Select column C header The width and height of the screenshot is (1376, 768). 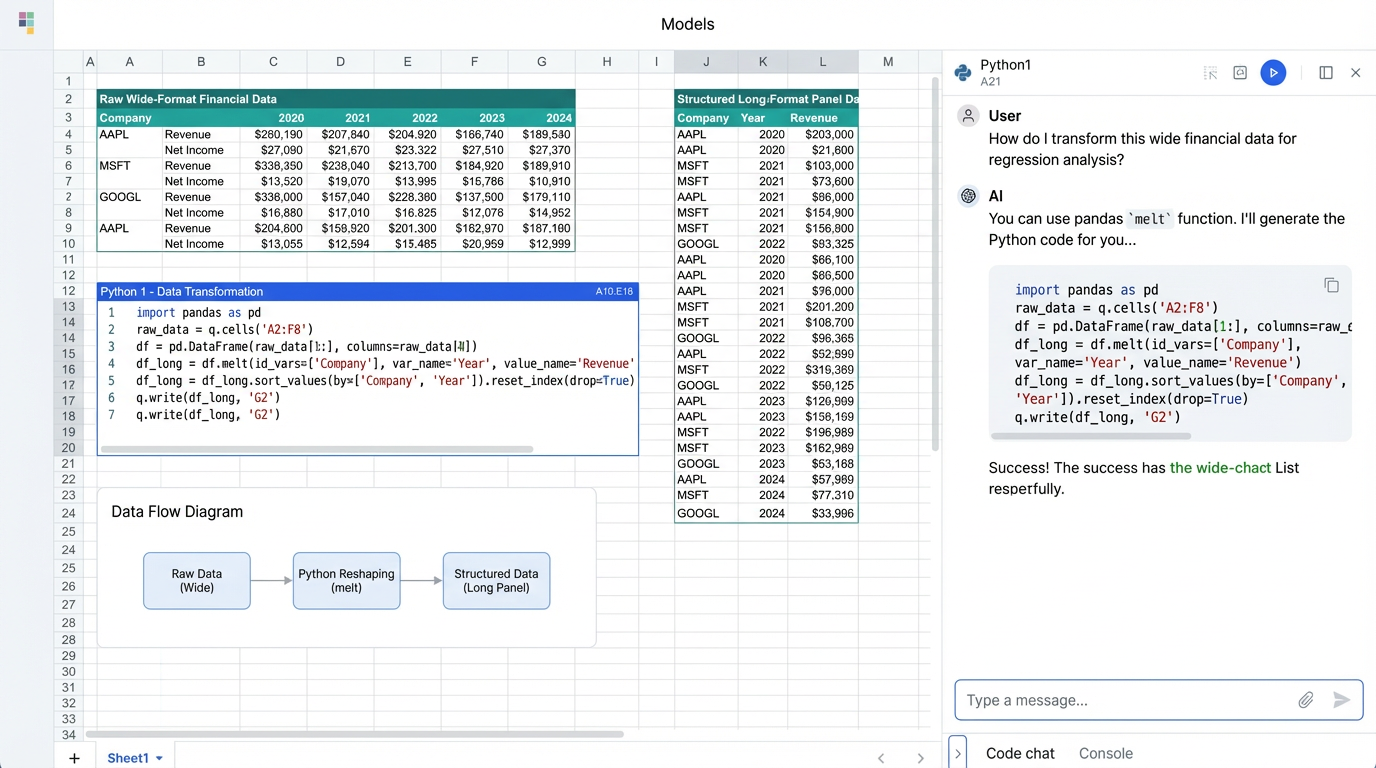tap(273, 62)
